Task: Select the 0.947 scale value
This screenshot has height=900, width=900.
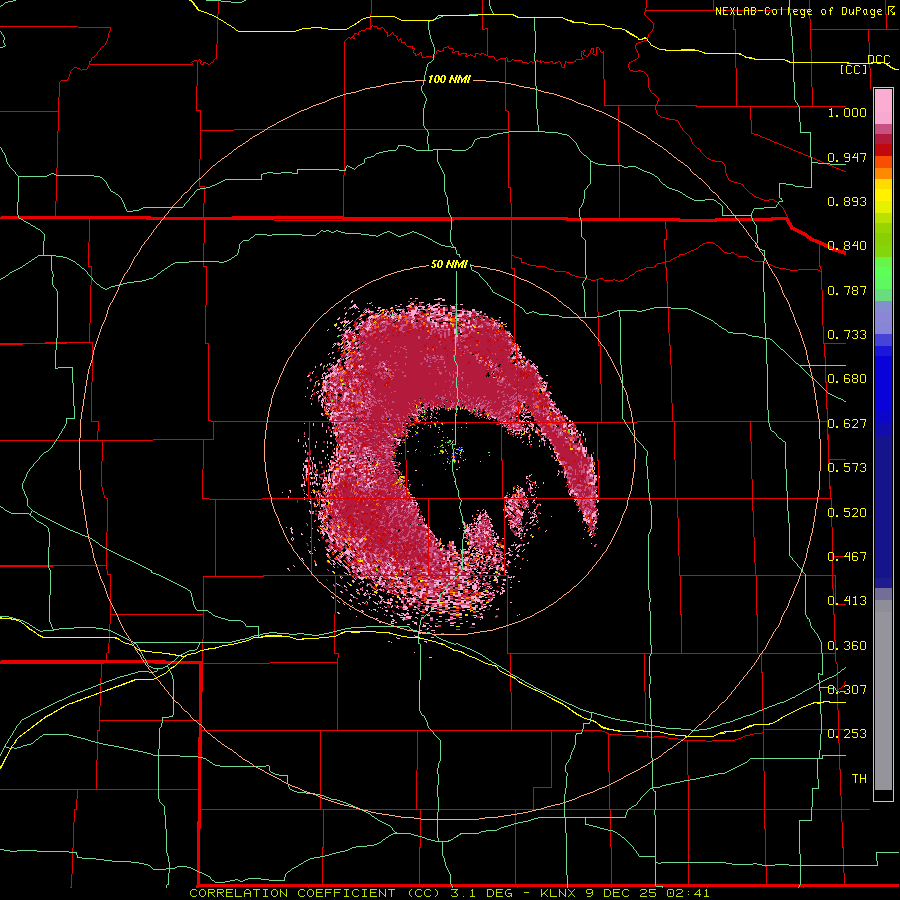Action: click(847, 157)
